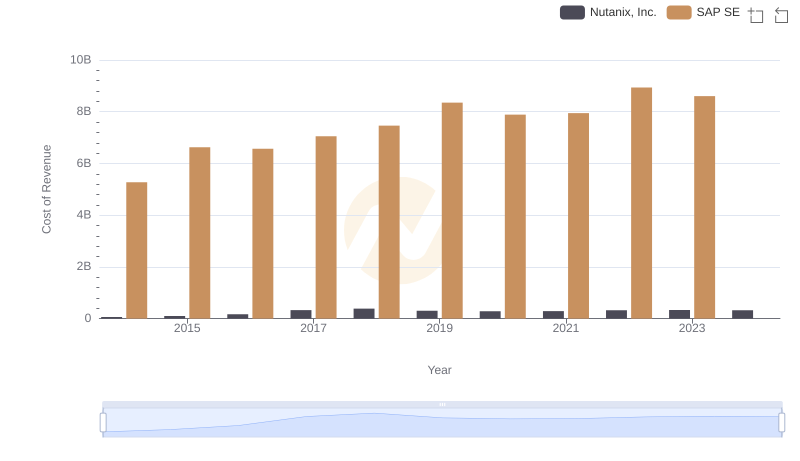
Task: Click the 2023 x-axis label
Action: [692, 328]
